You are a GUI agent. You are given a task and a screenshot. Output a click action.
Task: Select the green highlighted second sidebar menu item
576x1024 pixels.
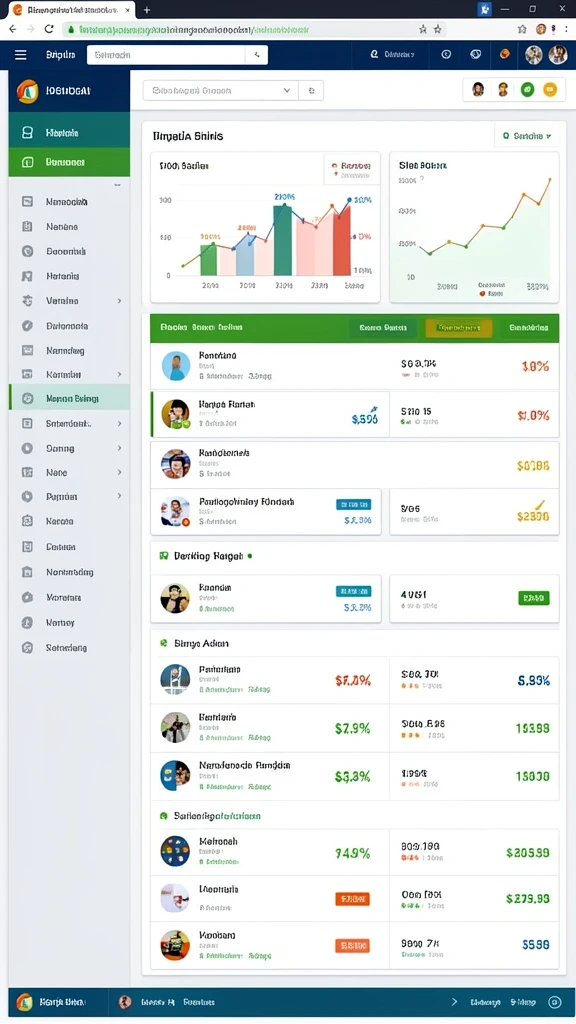(x=69, y=162)
